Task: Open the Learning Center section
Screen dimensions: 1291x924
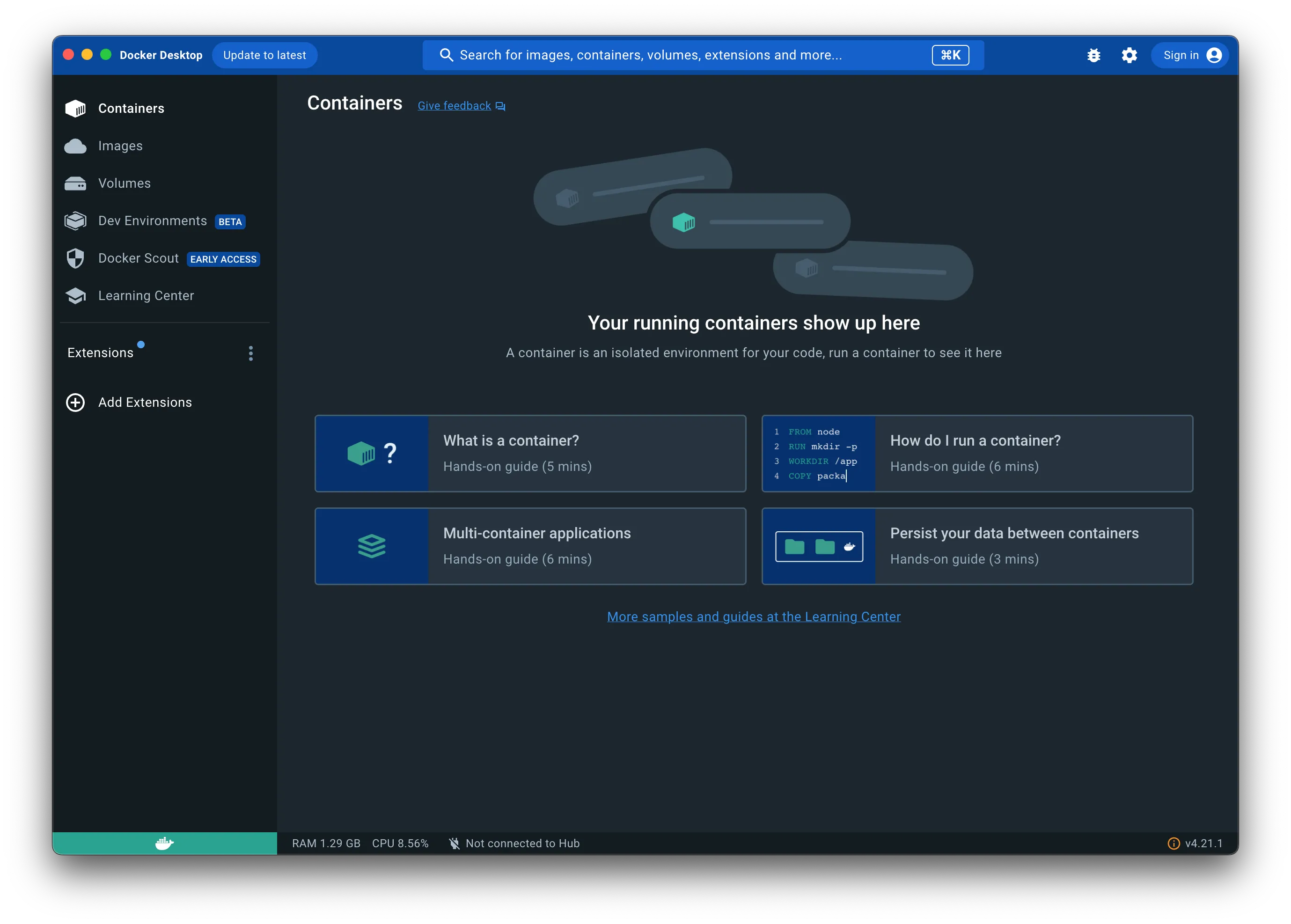Action: tap(146, 296)
